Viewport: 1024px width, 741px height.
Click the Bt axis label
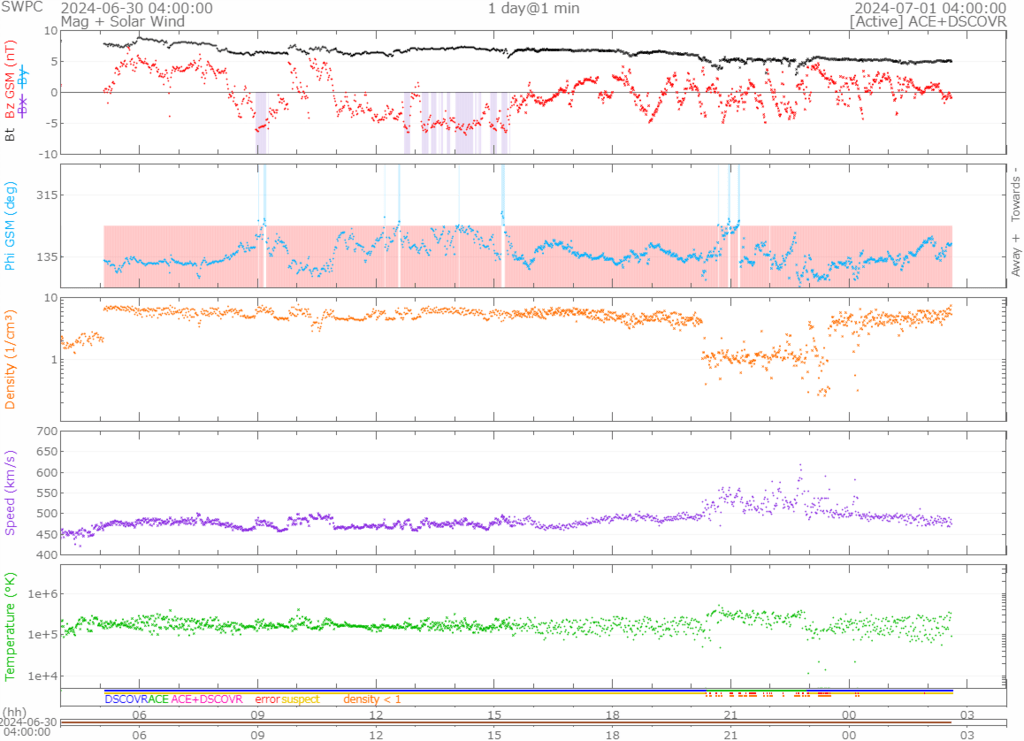[x=10, y=132]
